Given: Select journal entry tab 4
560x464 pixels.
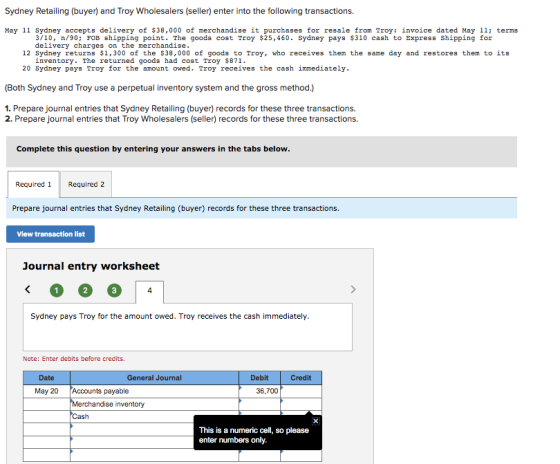Looking at the screenshot, I should tap(150, 291).
